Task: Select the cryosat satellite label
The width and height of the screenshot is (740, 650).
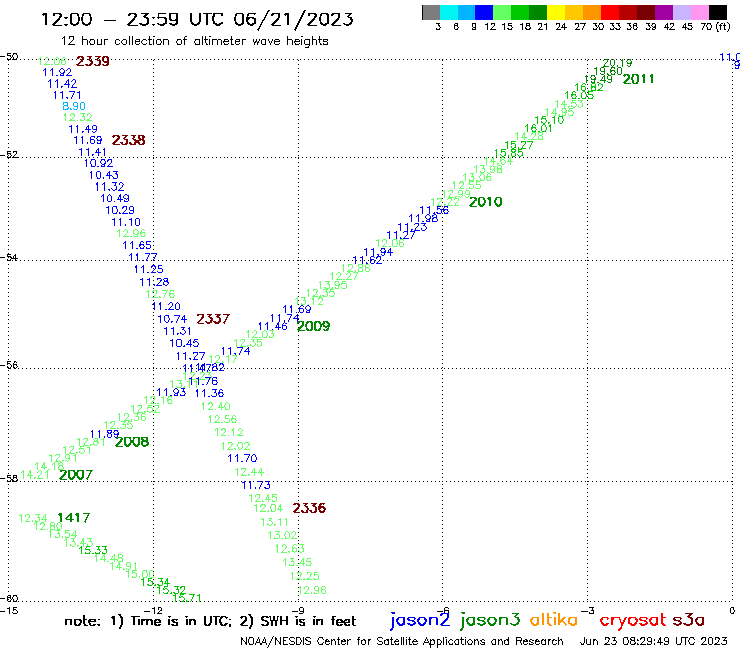Action: click(632, 621)
